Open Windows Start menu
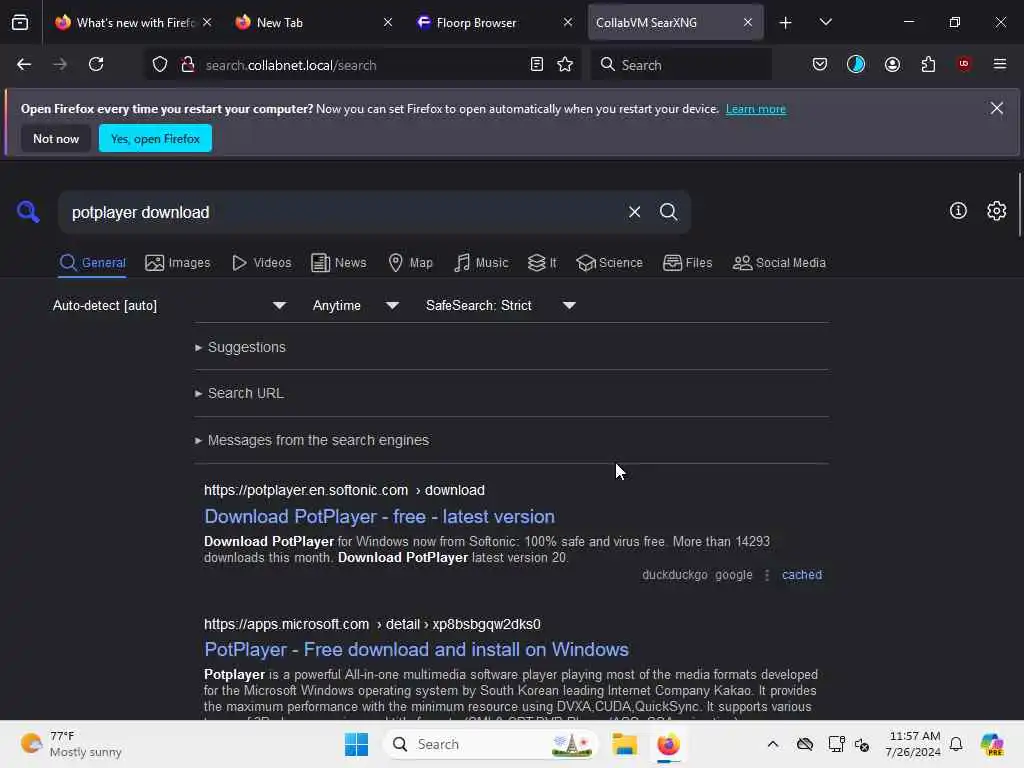Screen dimensions: 1024x768 click(x=357, y=744)
